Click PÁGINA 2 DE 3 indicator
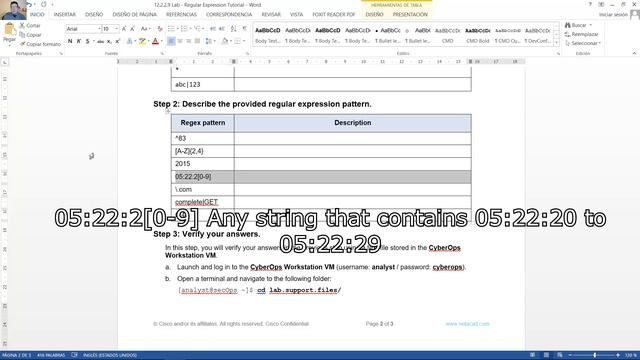 pyautogui.click(x=16, y=355)
